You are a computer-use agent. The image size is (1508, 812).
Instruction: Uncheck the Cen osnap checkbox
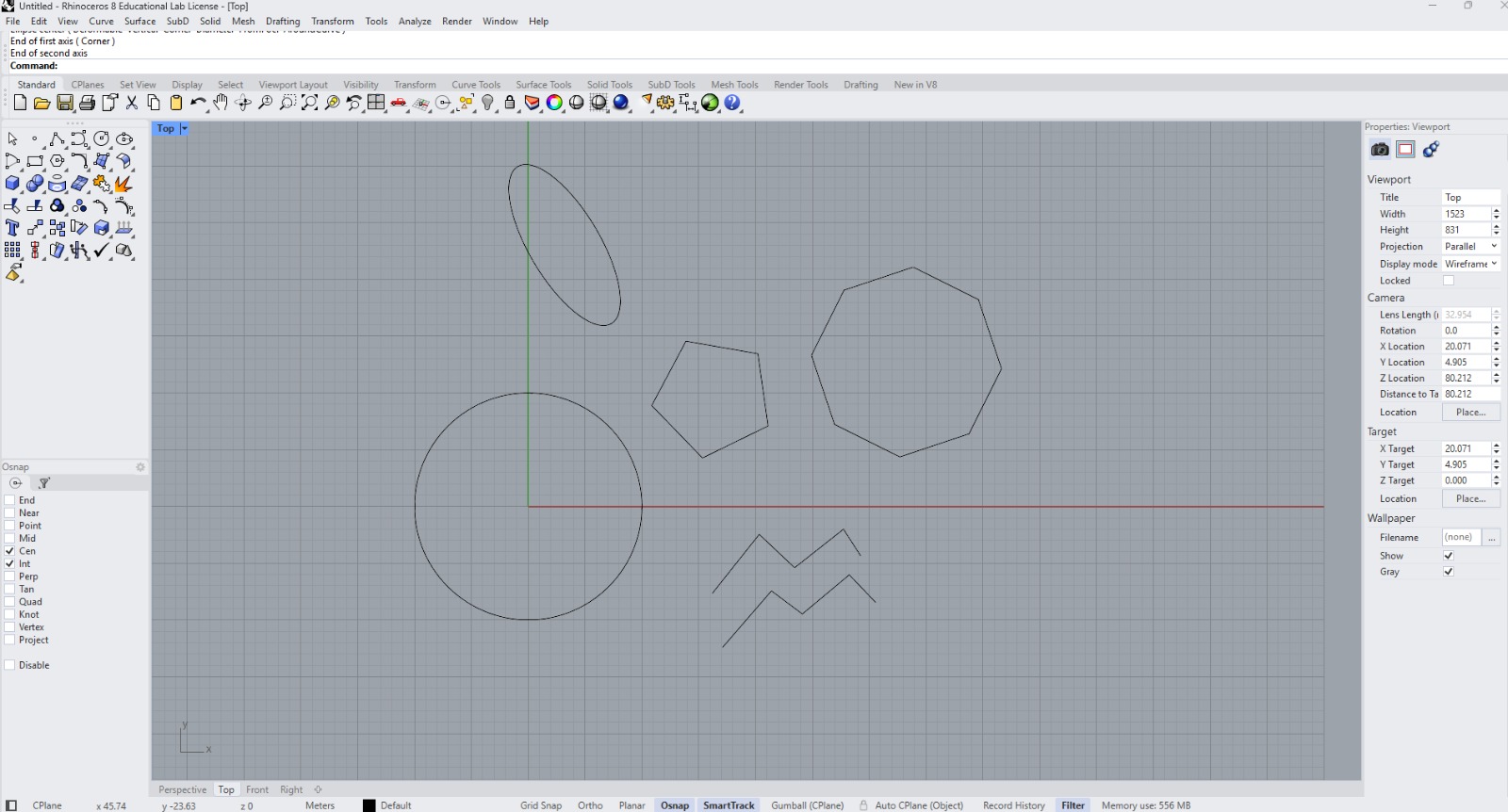(x=9, y=551)
